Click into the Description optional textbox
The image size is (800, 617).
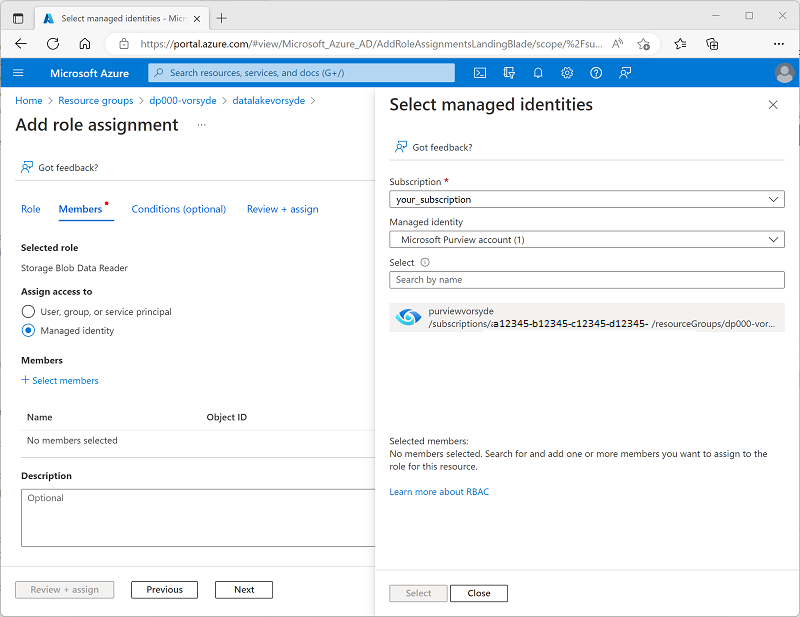[x=199, y=517]
